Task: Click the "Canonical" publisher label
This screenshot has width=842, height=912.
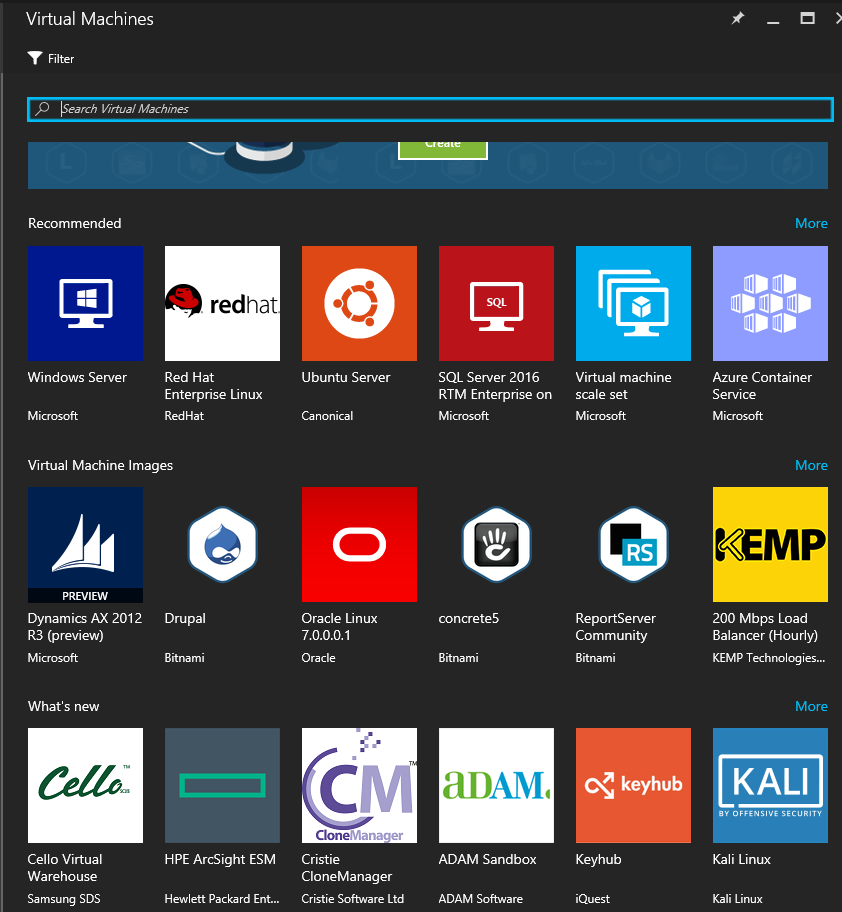Action: 327,416
